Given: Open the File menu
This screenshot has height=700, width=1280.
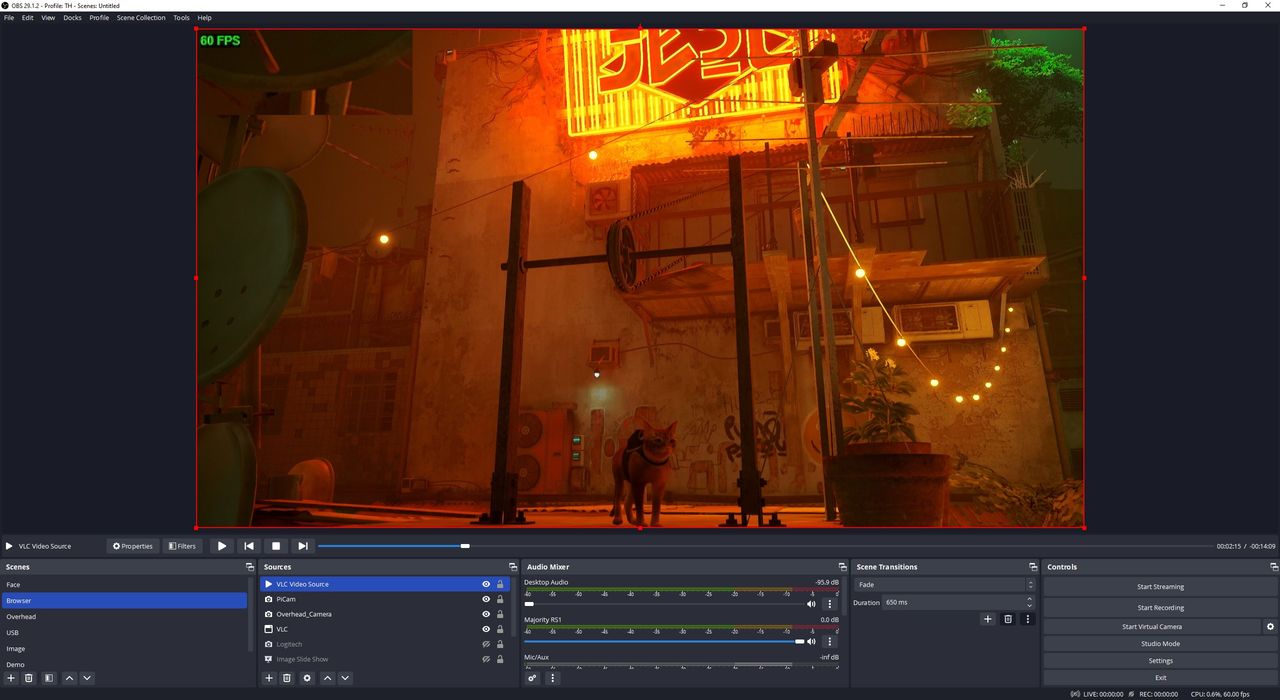Looking at the screenshot, I should [9, 18].
